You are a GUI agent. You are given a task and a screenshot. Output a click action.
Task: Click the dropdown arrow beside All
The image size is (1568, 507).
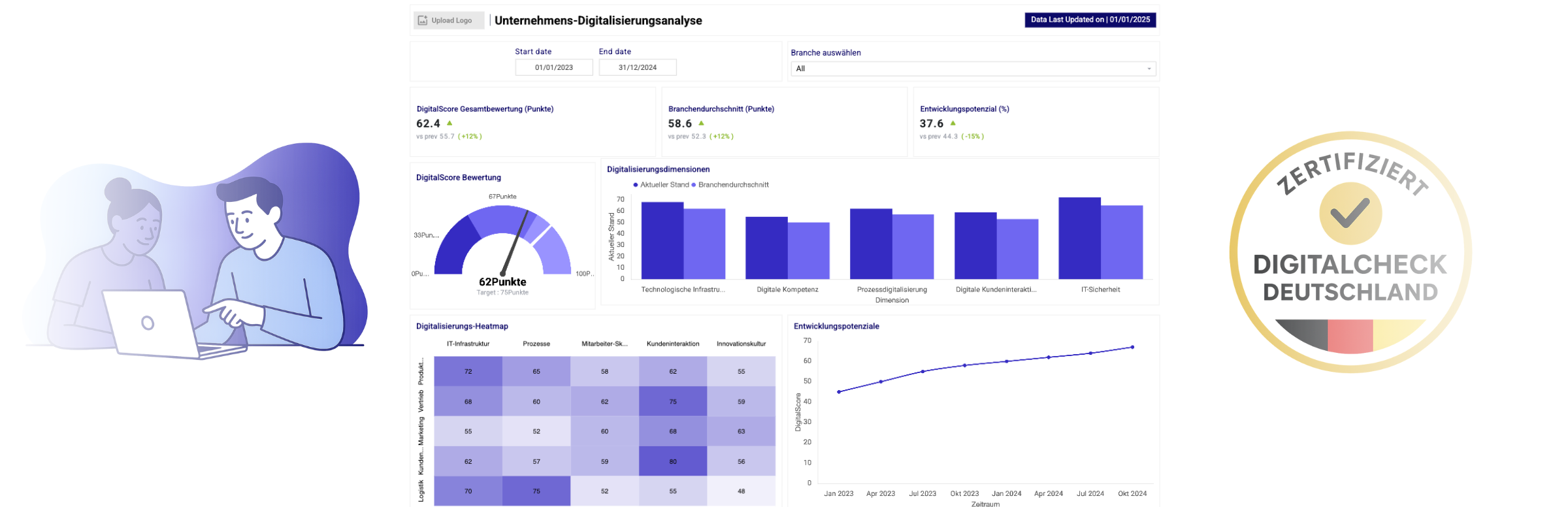pyautogui.click(x=1149, y=69)
